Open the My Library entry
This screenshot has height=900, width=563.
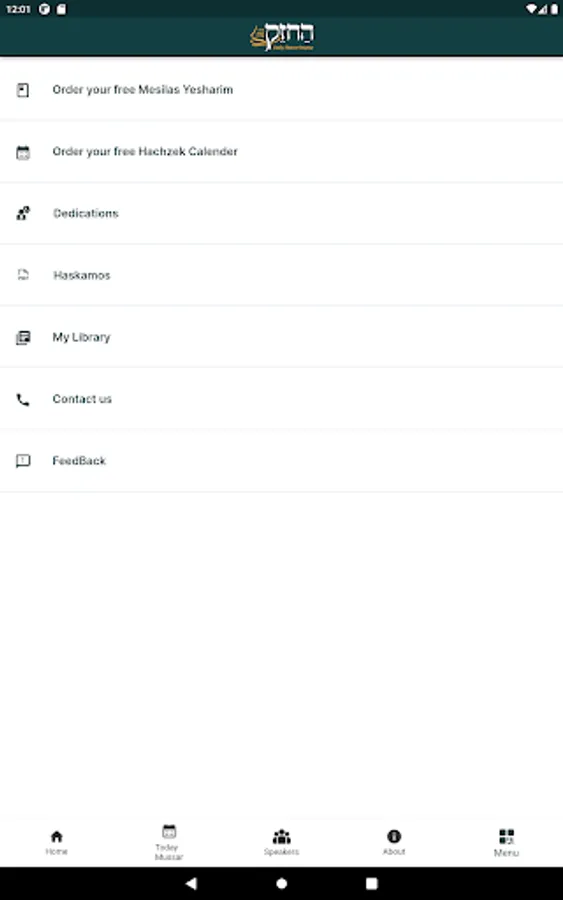(281, 337)
